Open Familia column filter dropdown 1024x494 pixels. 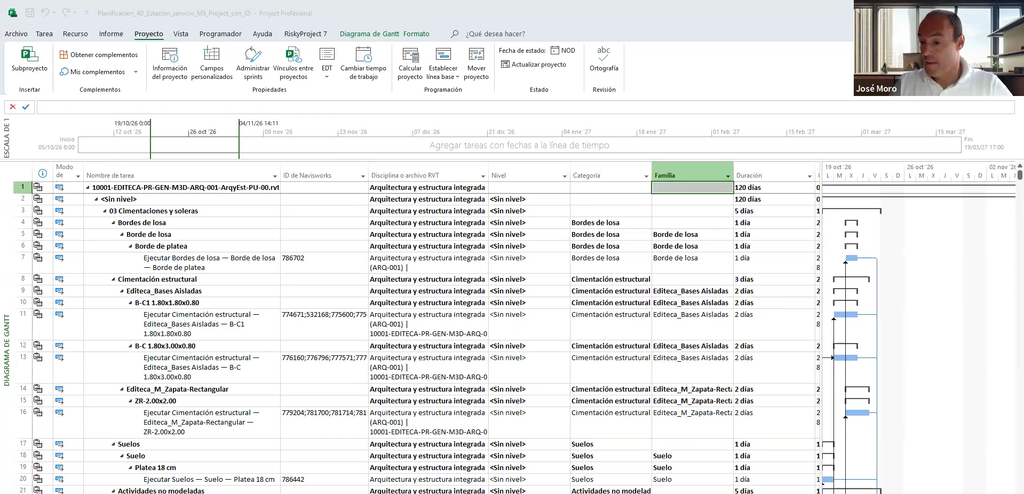pyautogui.click(x=728, y=176)
